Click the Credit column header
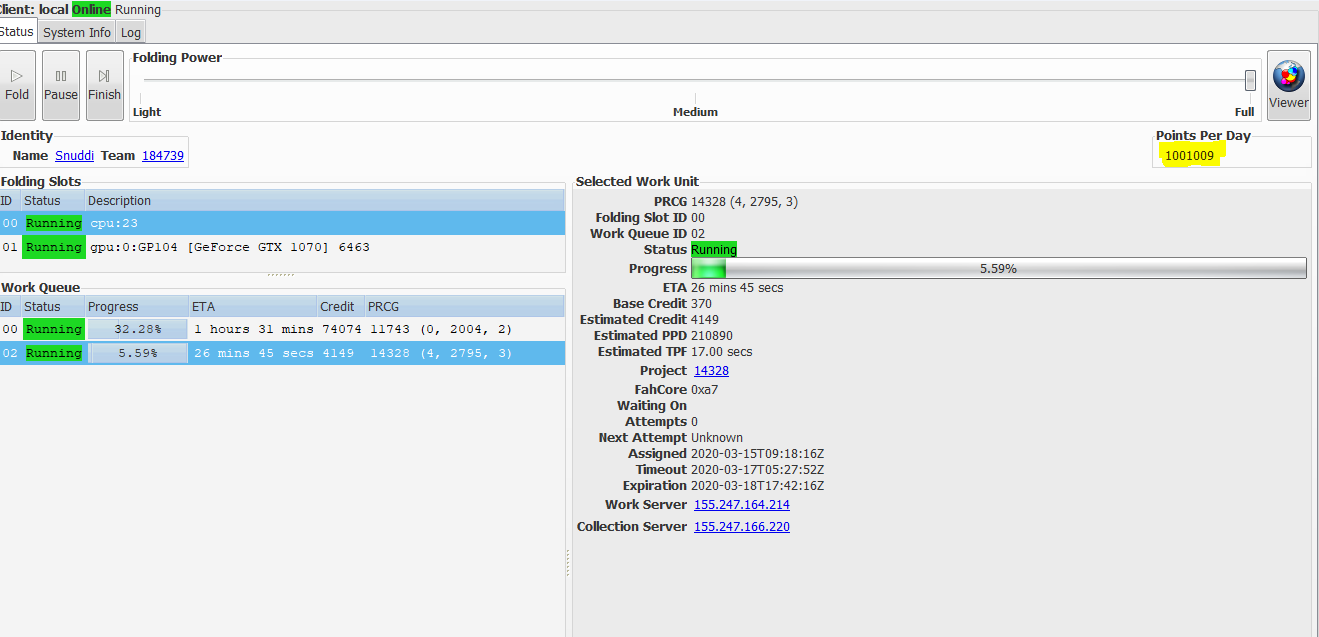 tap(337, 307)
